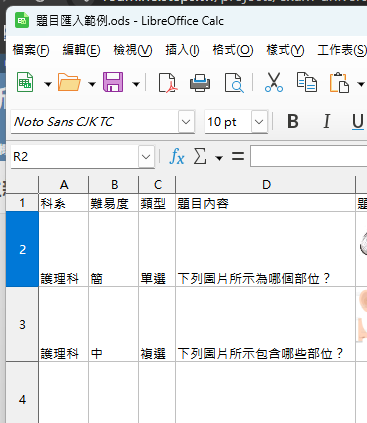
Task: Click the 10 pt font size field
Action: (228, 122)
